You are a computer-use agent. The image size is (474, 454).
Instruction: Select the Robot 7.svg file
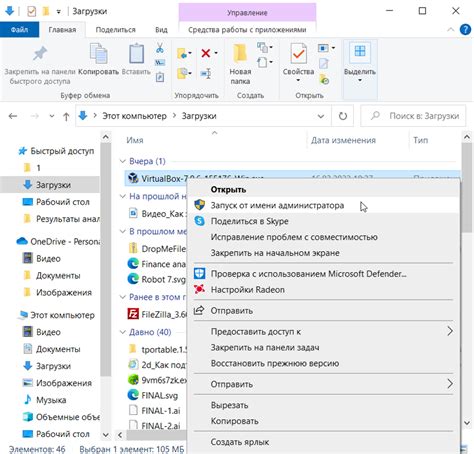(163, 279)
